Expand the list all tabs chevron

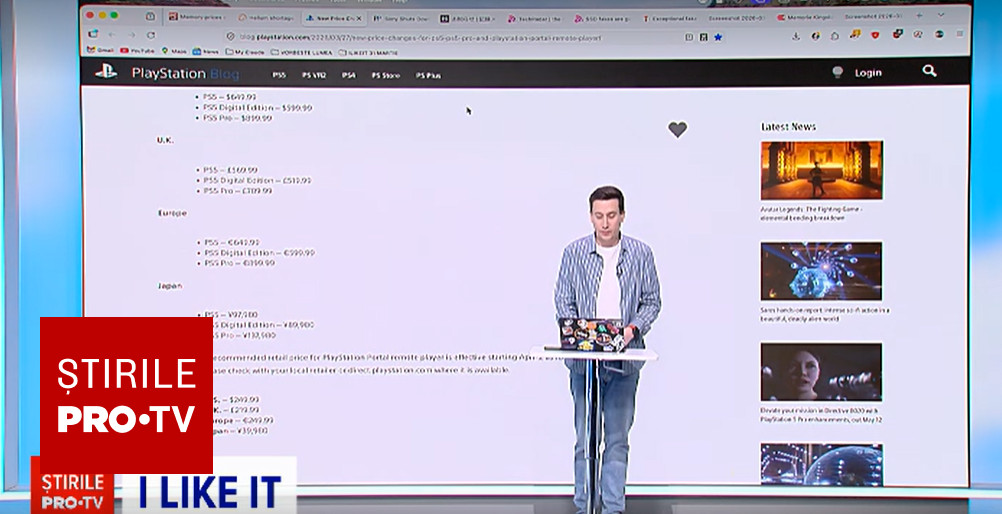click(x=940, y=17)
